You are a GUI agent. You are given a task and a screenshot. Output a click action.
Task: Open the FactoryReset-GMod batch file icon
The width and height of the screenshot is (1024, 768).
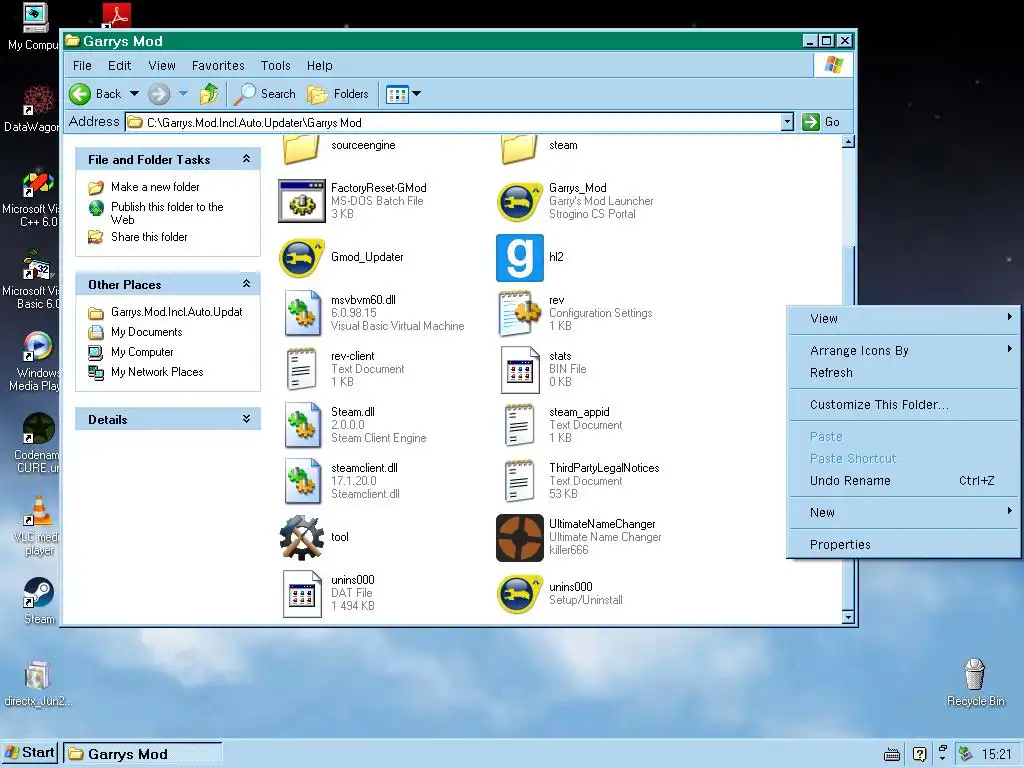[302, 201]
